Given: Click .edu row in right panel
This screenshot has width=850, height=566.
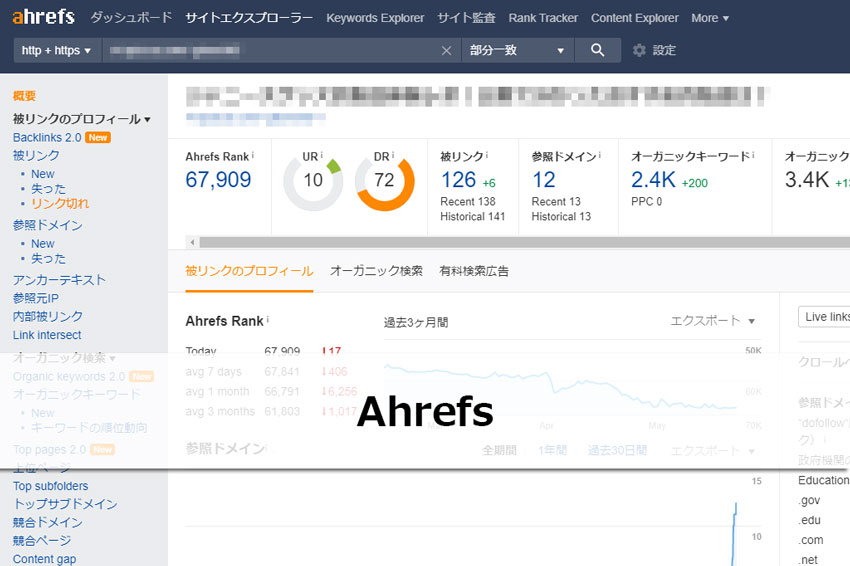Looking at the screenshot, I should point(810,520).
